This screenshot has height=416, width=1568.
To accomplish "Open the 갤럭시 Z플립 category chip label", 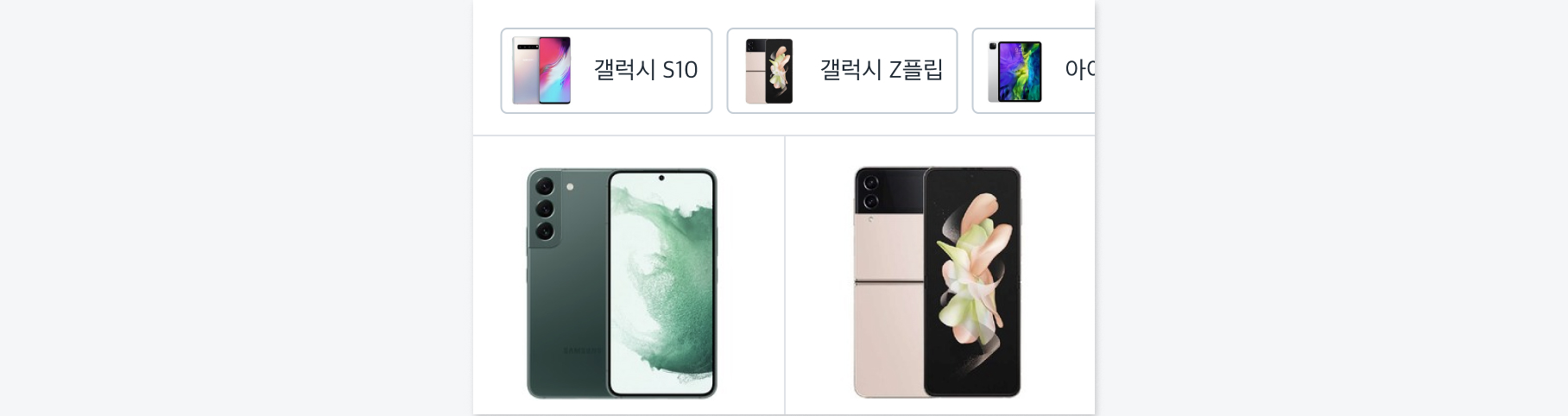I will (x=881, y=70).
